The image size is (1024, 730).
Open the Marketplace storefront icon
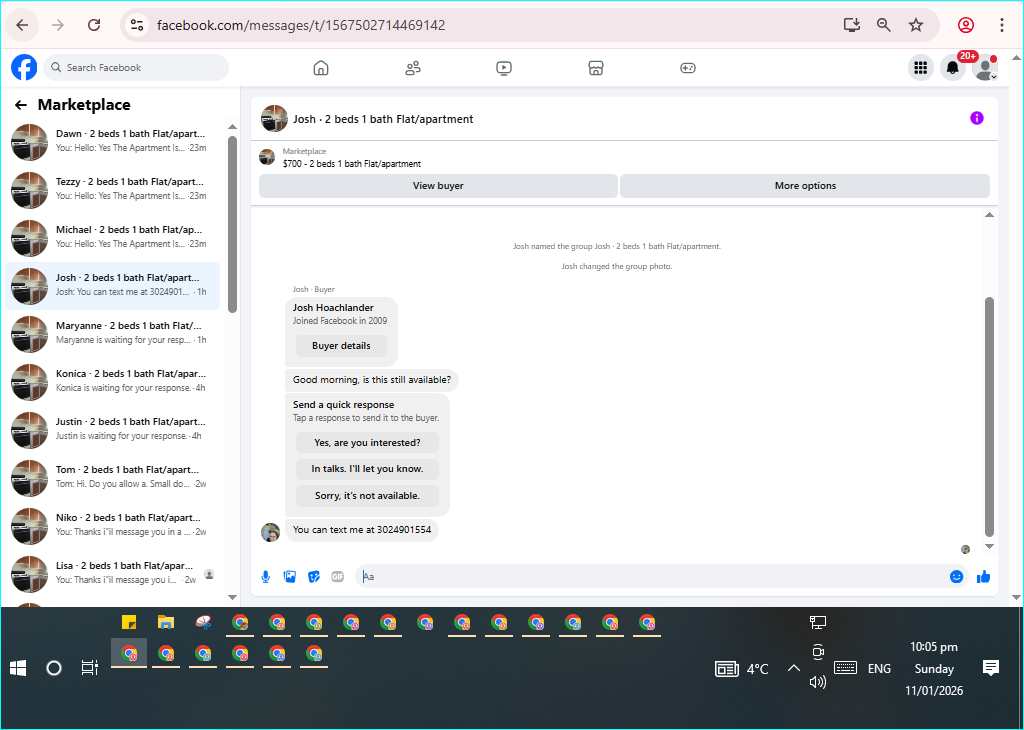click(596, 68)
